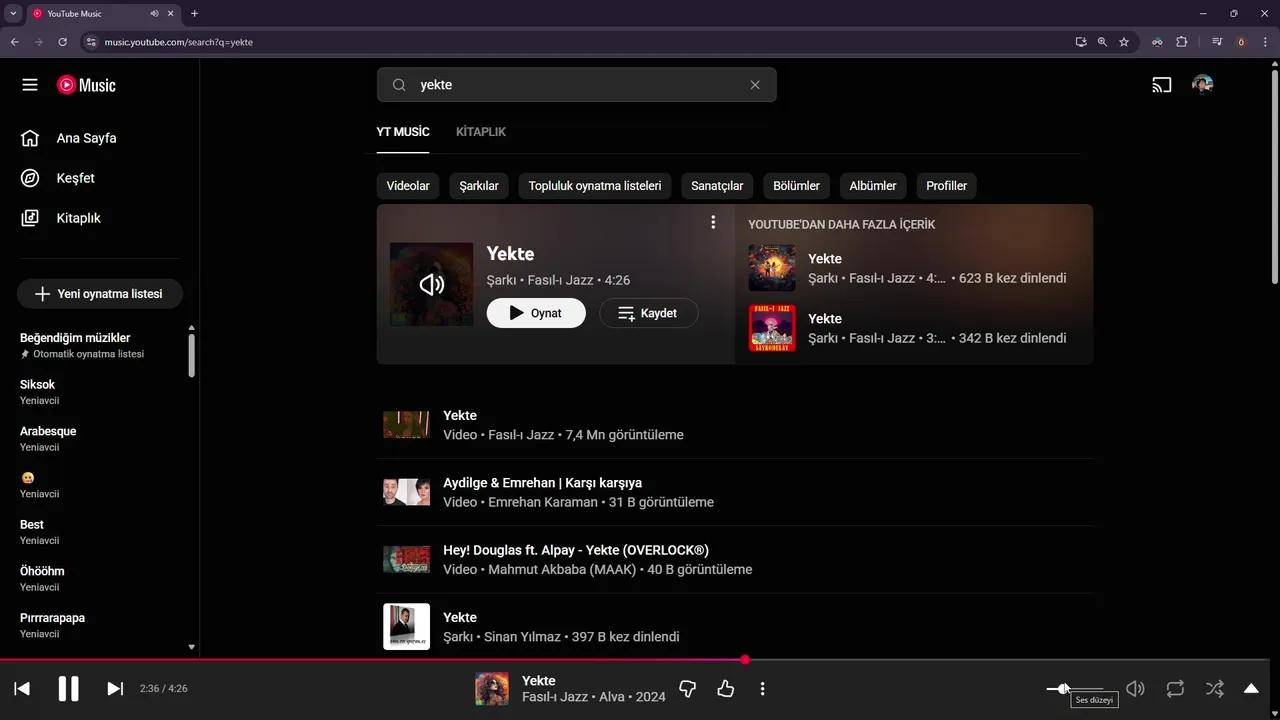This screenshot has width=1280, height=720.
Task: Filter results by Videolar chip
Action: pos(408,186)
